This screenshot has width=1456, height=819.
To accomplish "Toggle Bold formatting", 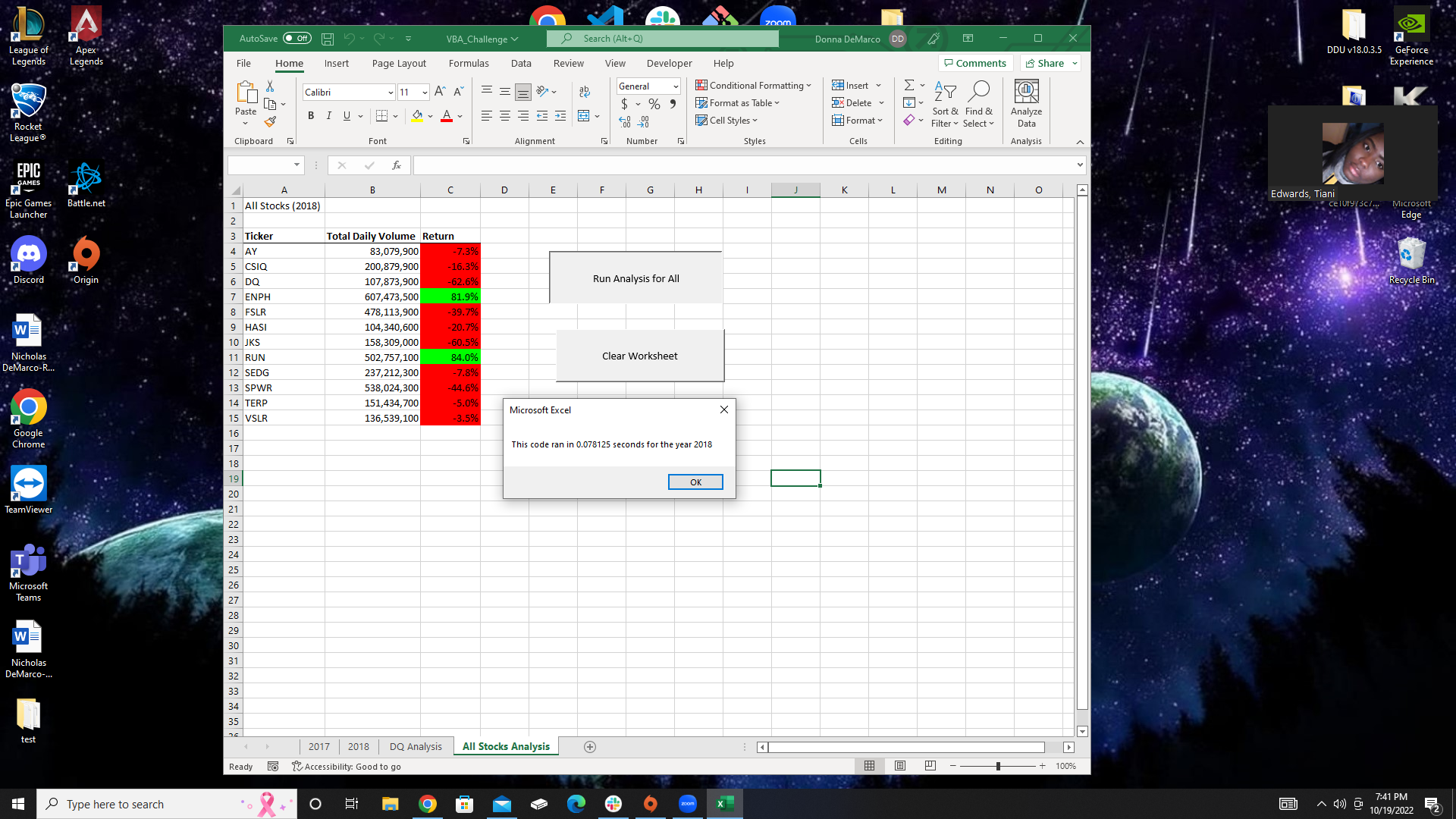I will click(x=310, y=116).
